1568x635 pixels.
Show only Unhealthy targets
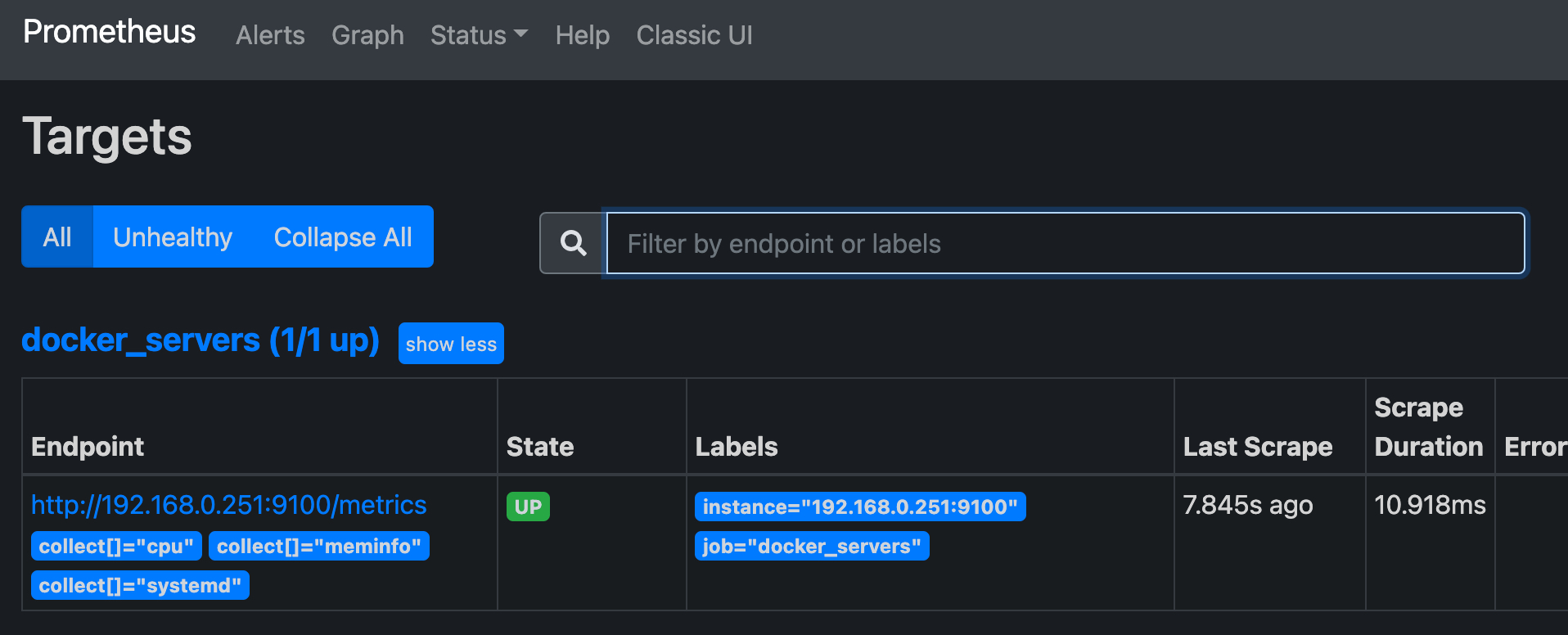click(x=173, y=236)
